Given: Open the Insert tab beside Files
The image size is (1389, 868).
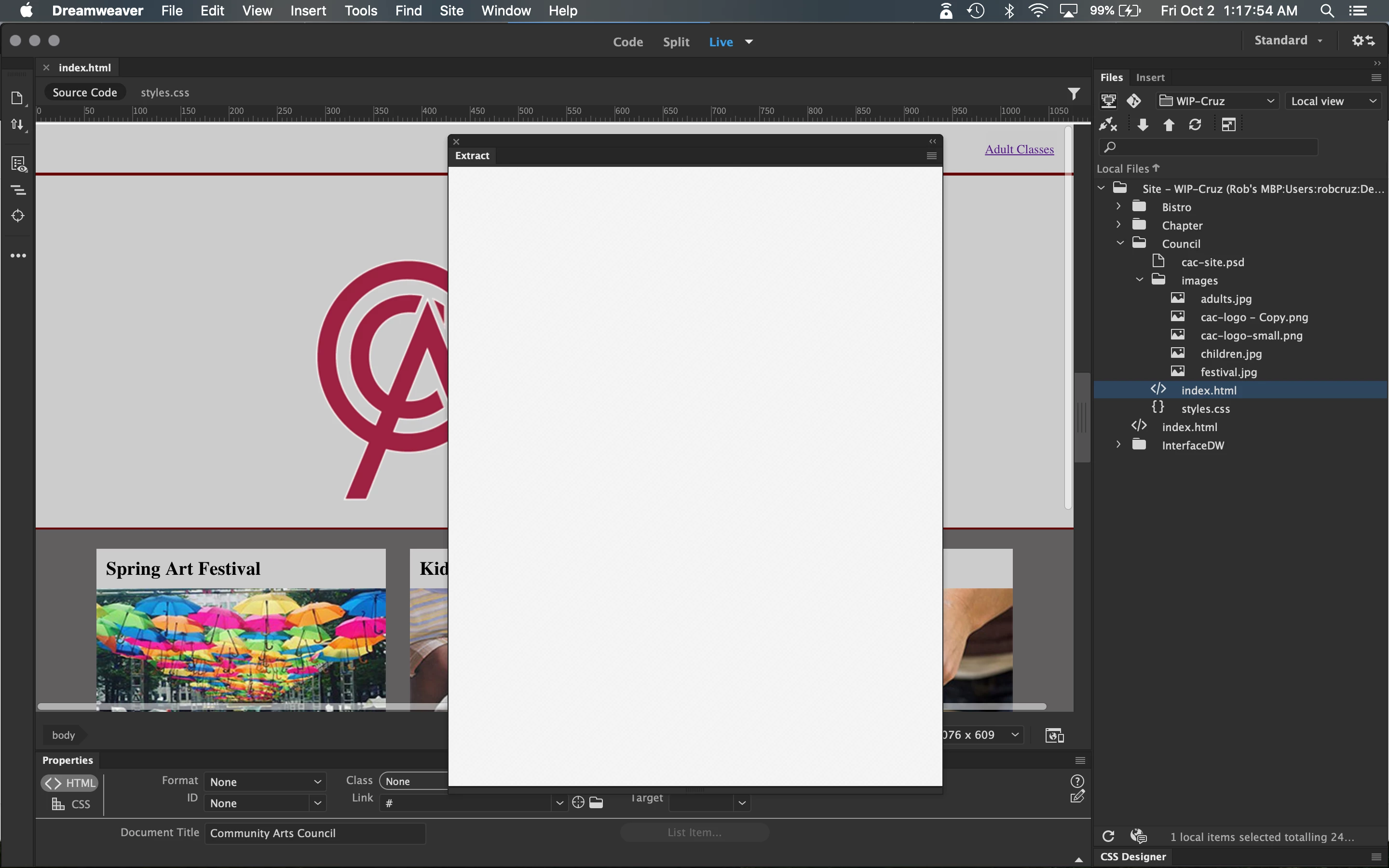Looking at the screenshot, I should [1150, 78].
